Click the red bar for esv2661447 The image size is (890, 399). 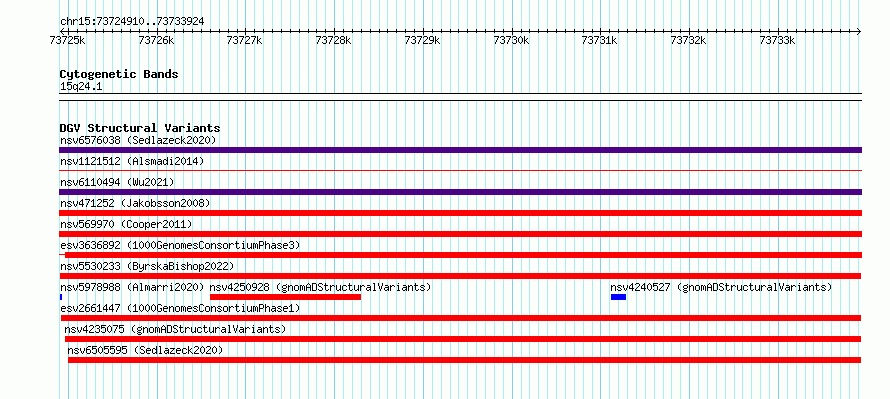coord(461,318)
